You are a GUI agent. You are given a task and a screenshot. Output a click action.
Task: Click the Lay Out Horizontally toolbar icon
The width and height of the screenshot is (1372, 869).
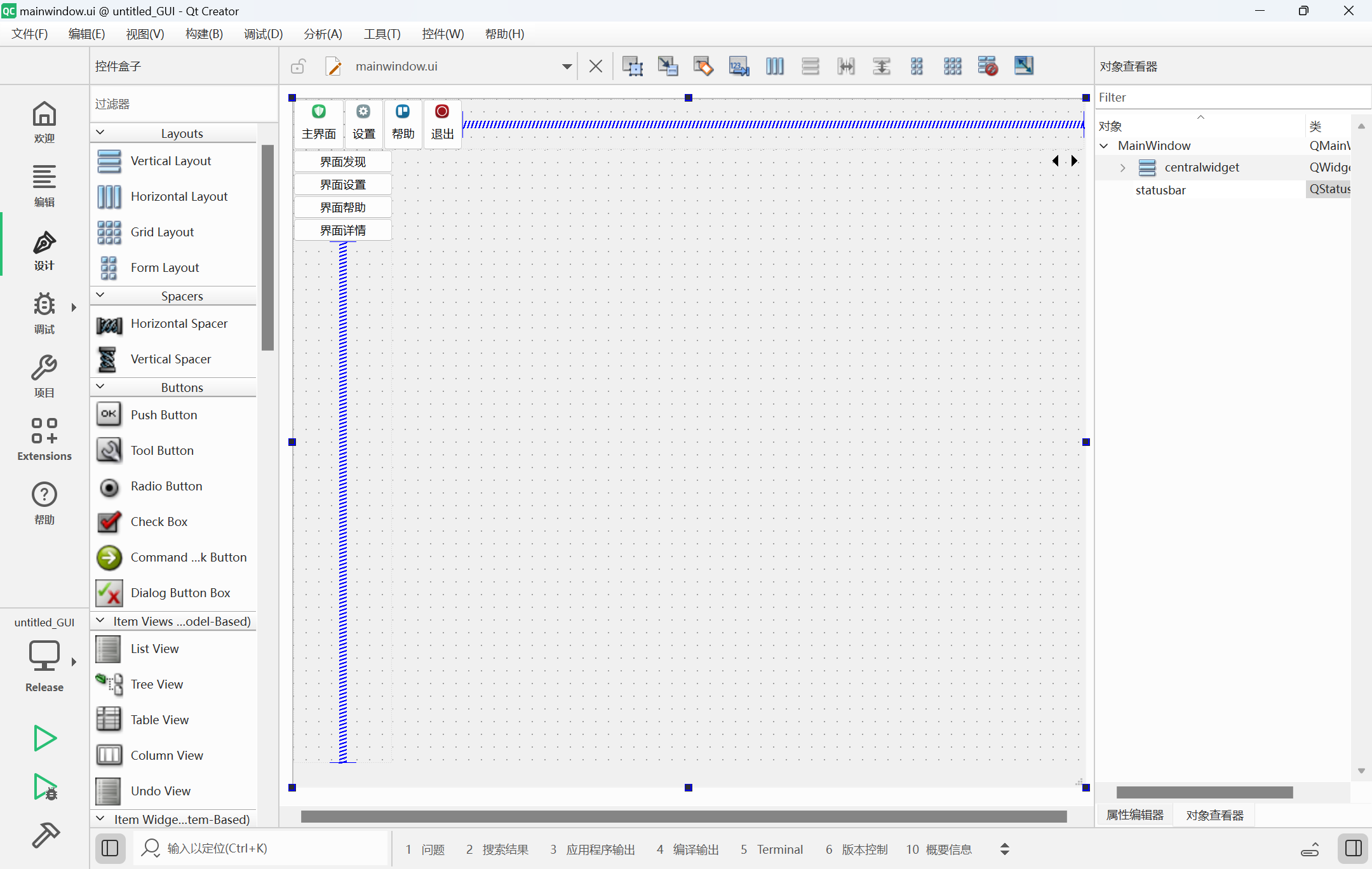tap(774, 66)
